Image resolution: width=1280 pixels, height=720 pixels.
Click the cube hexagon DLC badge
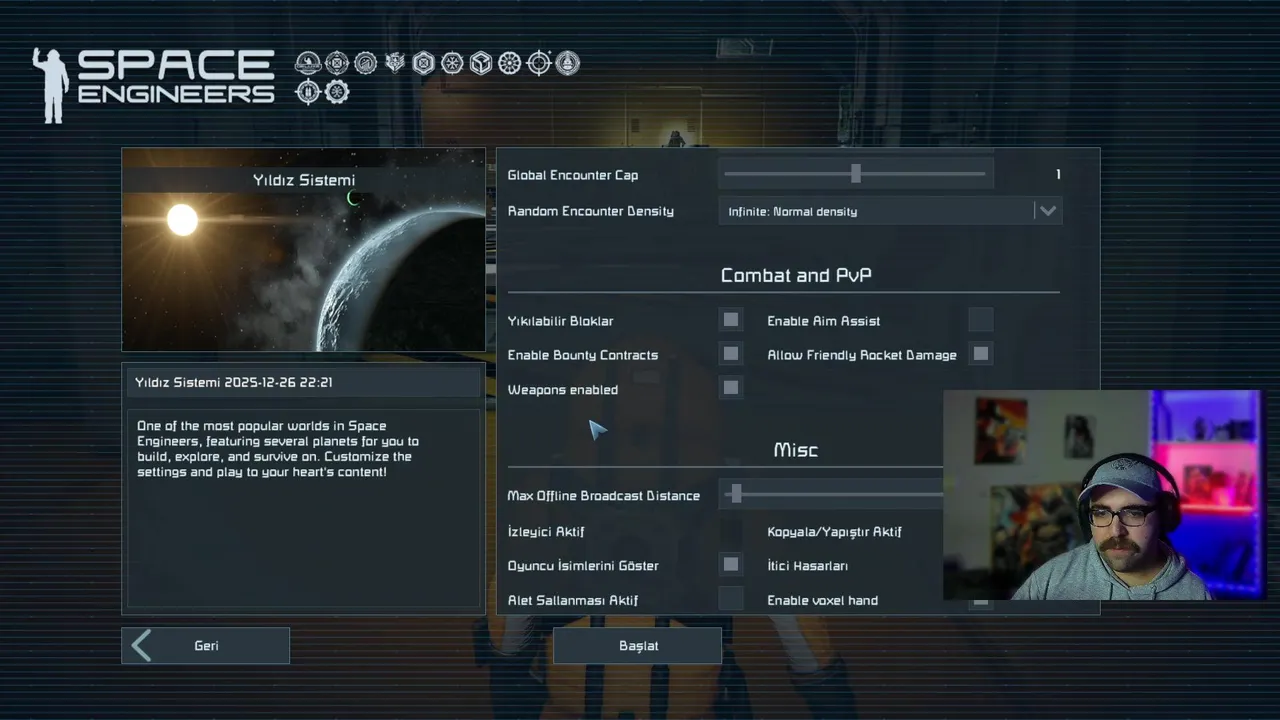pyautogui.click(x=481, y=63)
